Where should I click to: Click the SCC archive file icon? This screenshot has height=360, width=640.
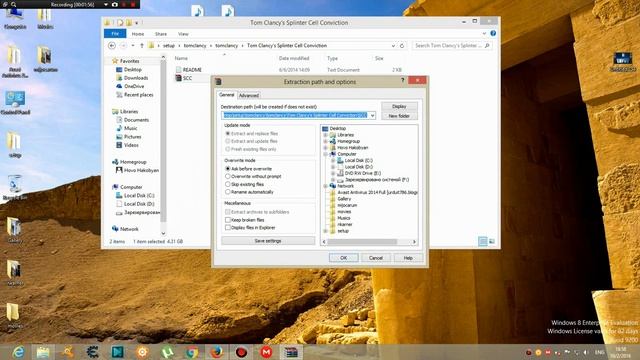pos(178,78)
